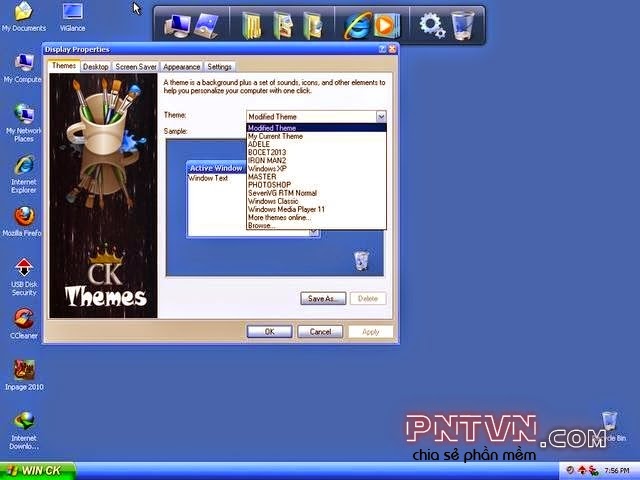Open the ViGlance desktop icon
This screenshot has width=640, height=480.
click(x=73, y=16)
